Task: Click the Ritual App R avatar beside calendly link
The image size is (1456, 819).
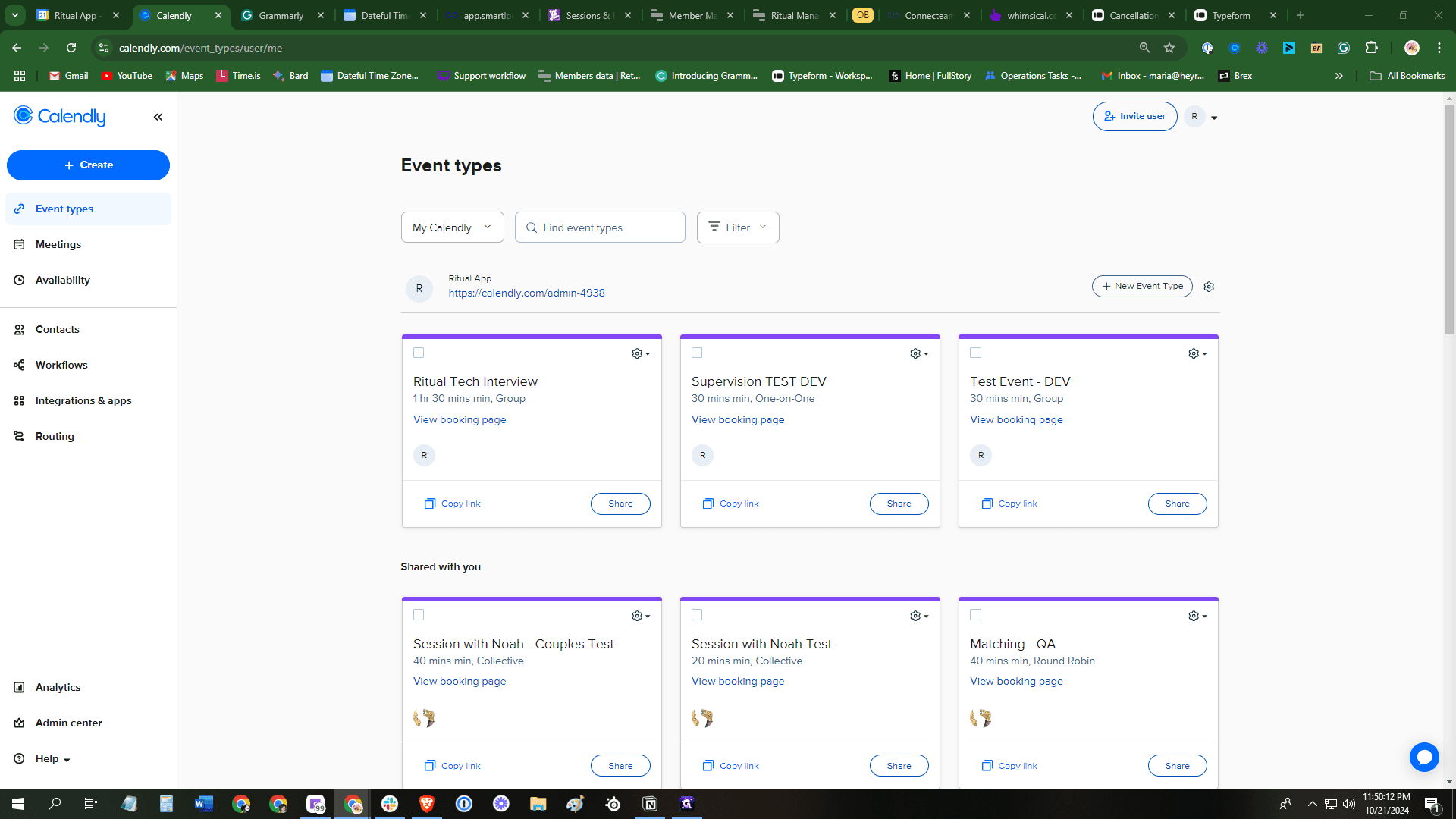Action: pyautogui.click(x=419, y=288)
